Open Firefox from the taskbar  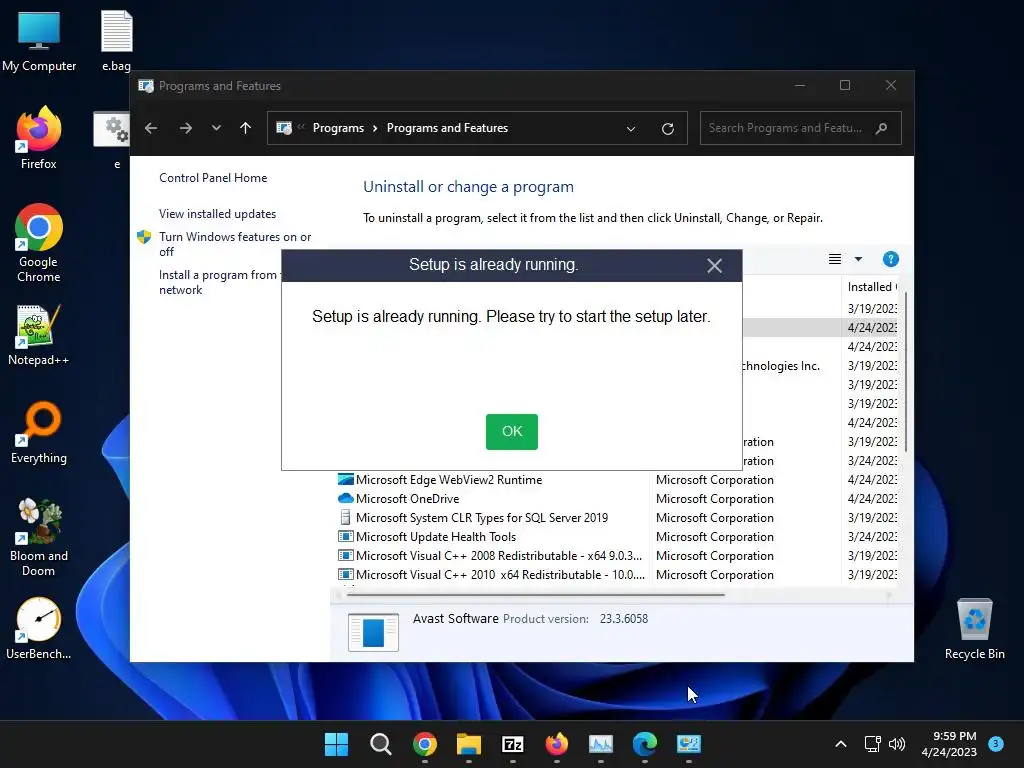click(x=556, y=744)
